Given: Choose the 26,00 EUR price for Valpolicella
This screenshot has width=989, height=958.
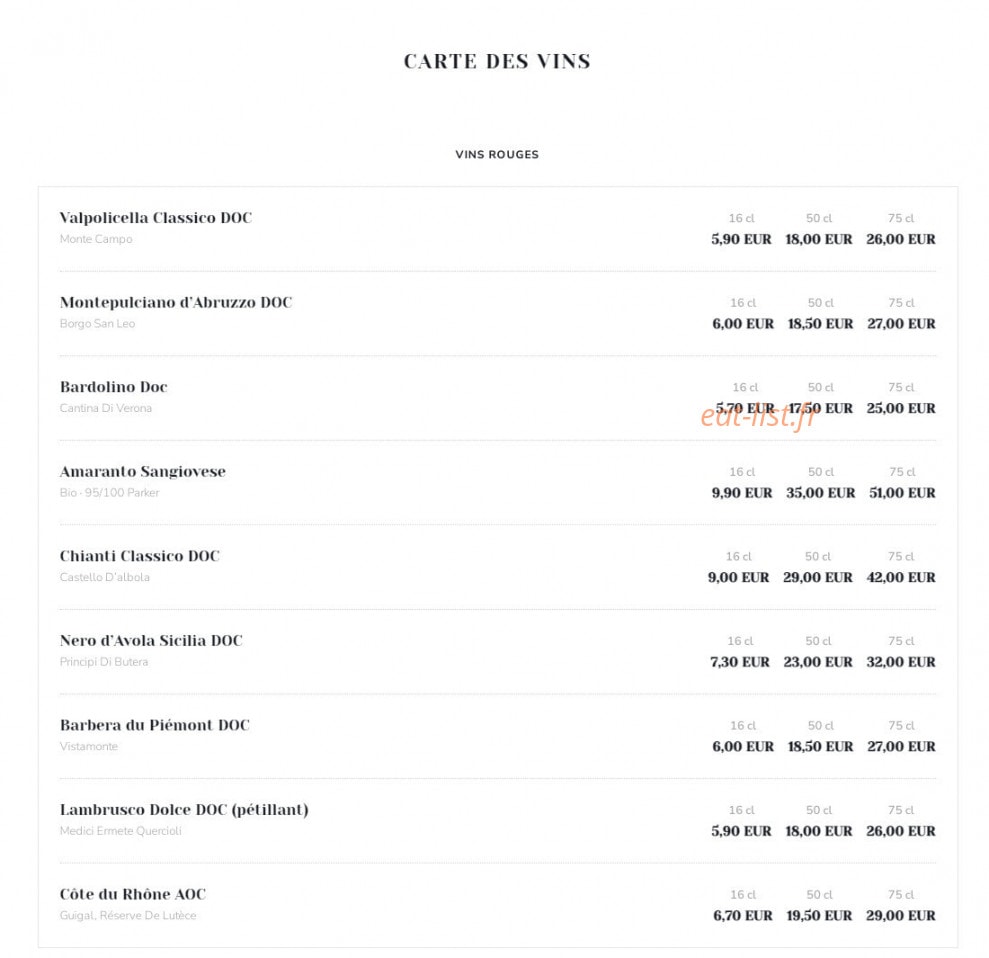Looking at the screenshot, I should pyautogui.click(x=901, y=239).
